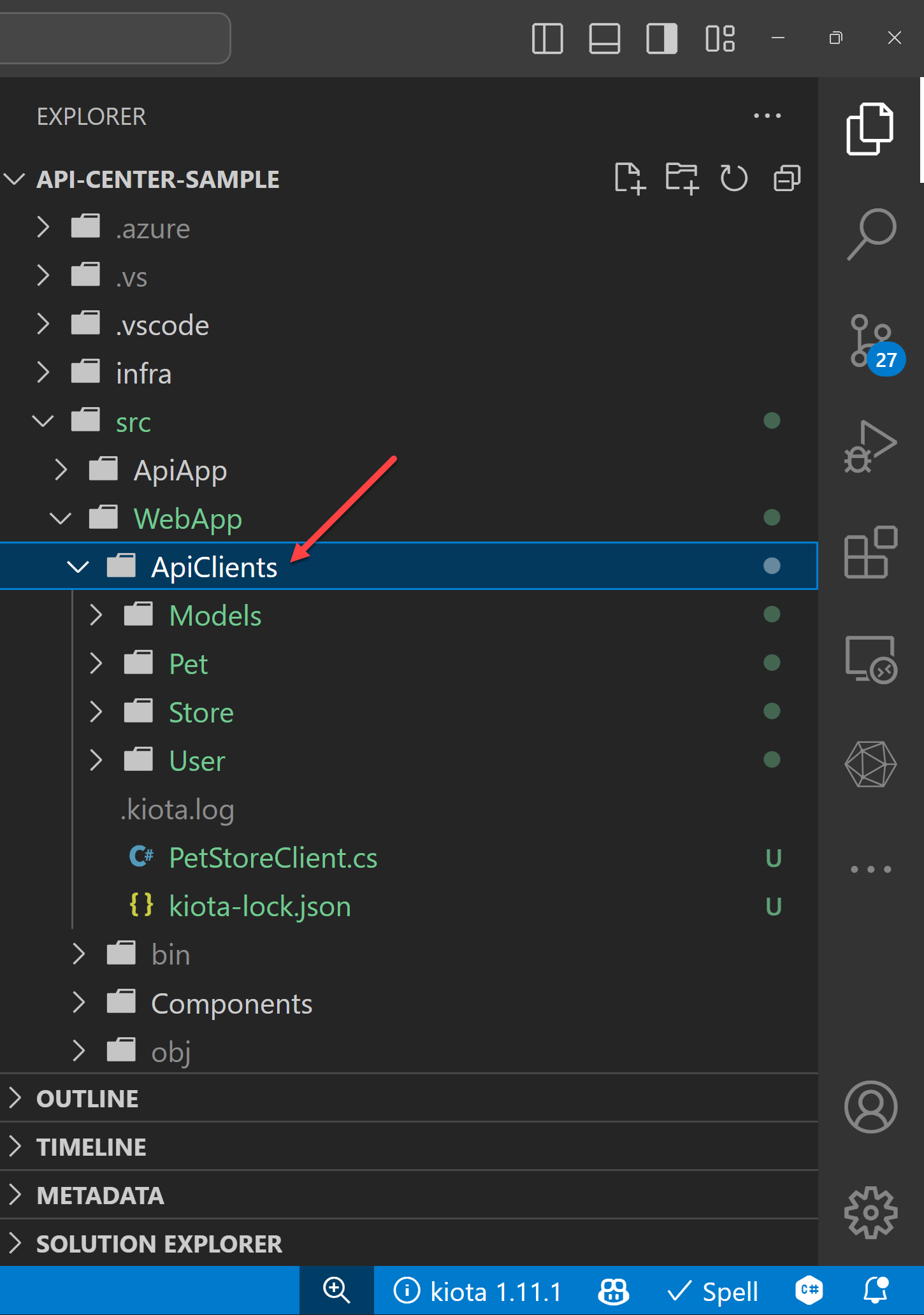Collapse the src folder
This screenshot has width=924, height=1315.
click(409, 422)
